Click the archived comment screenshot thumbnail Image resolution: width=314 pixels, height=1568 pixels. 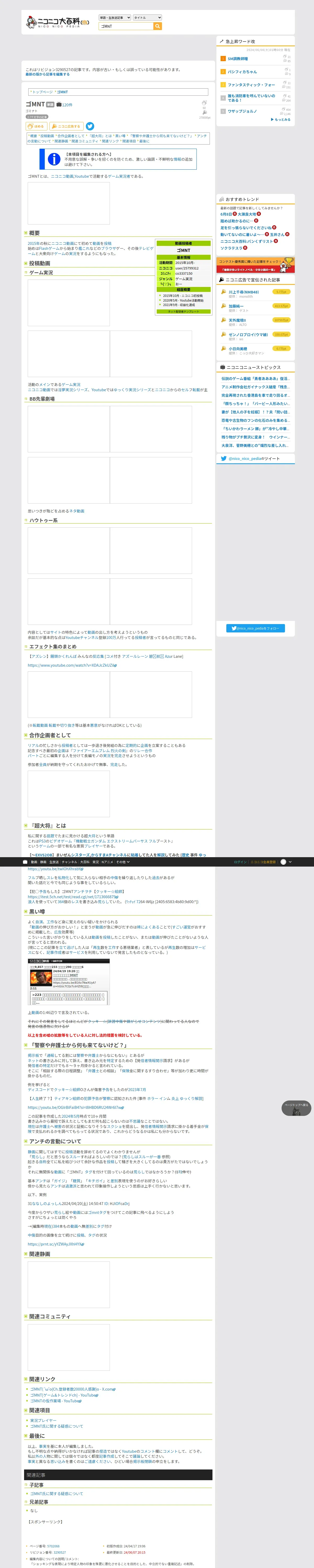[x=69, y=982]
